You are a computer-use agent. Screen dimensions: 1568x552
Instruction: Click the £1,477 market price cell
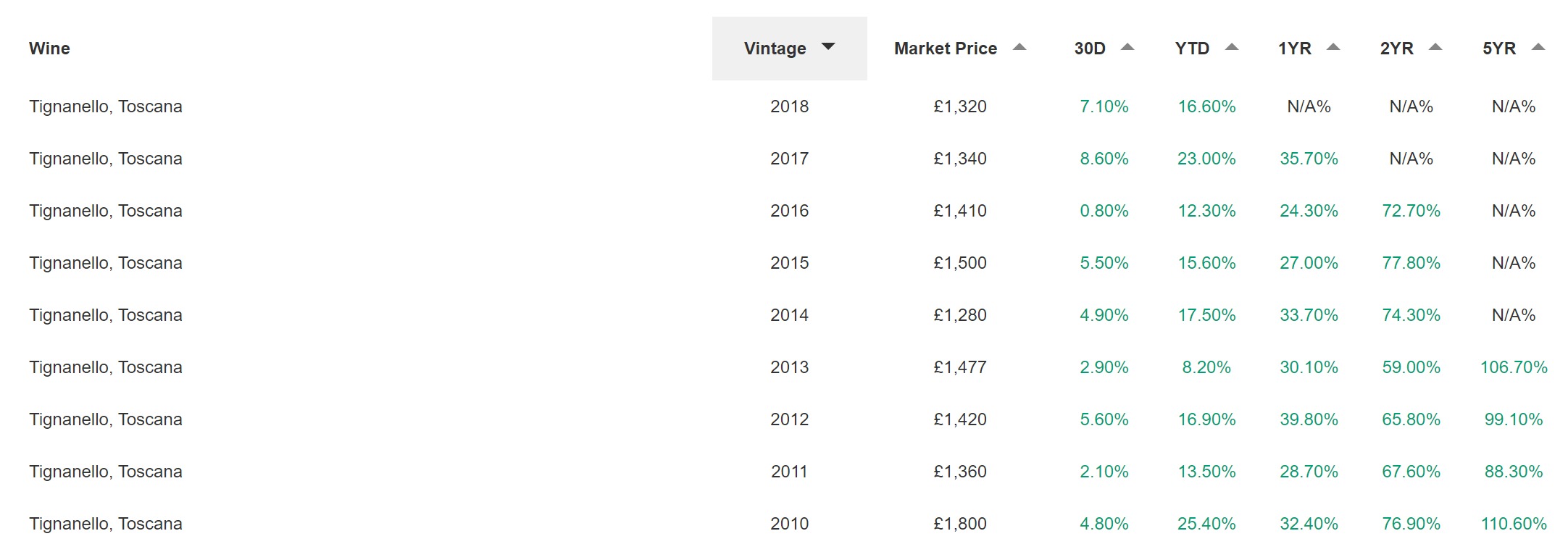click(960, 367)
